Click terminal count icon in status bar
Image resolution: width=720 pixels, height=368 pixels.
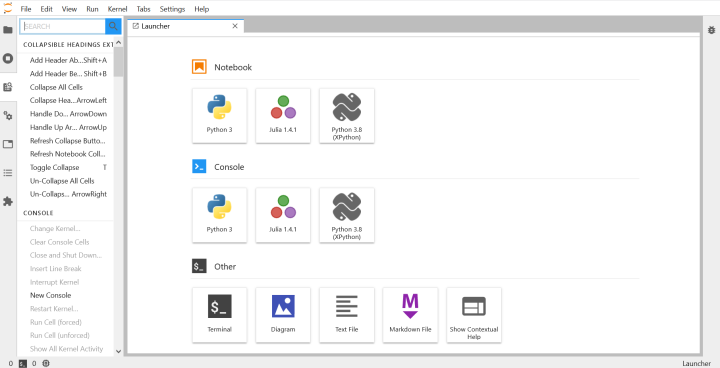[x=23, y=363]
